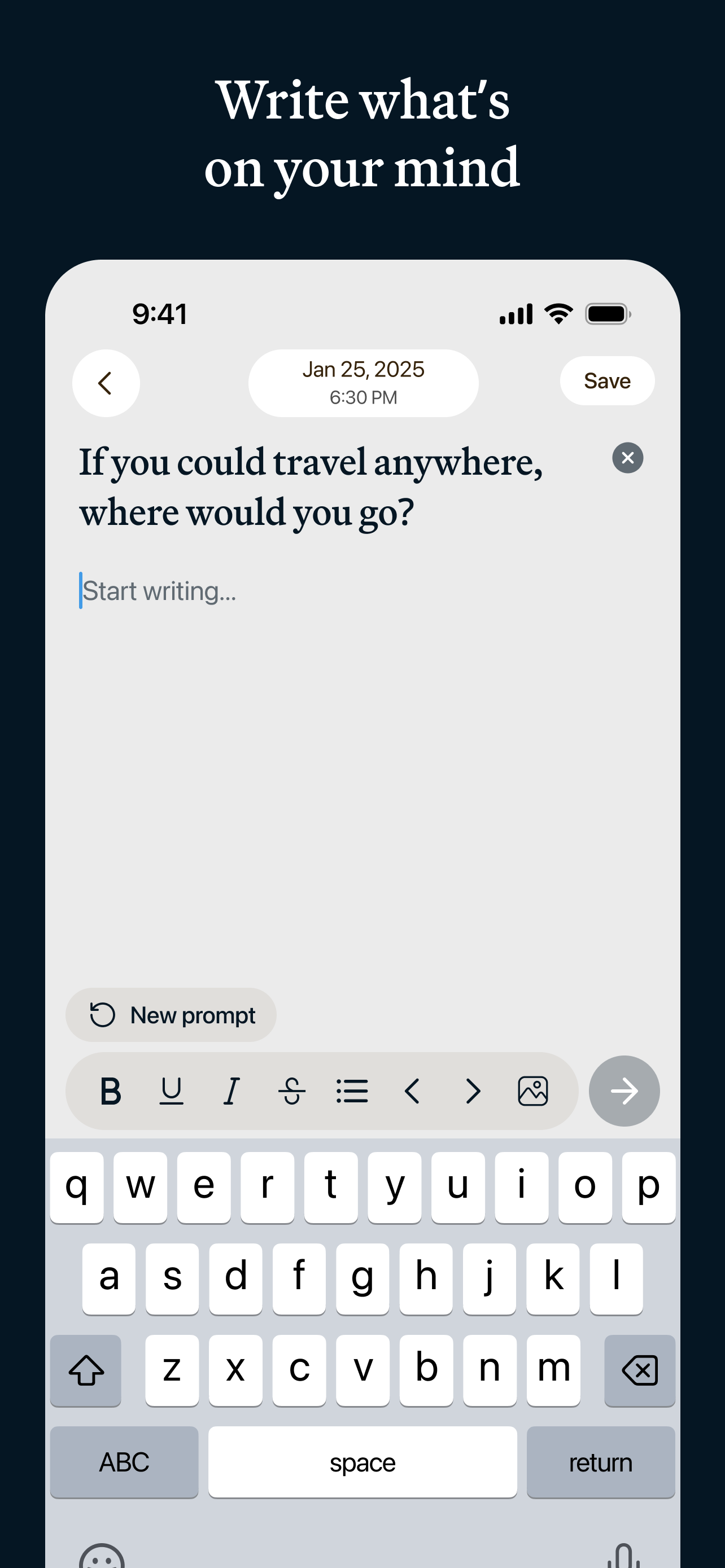Tap the d key
Image resolution: width=725 pixels, height=1568 pixels.
tap(235, 1278)
